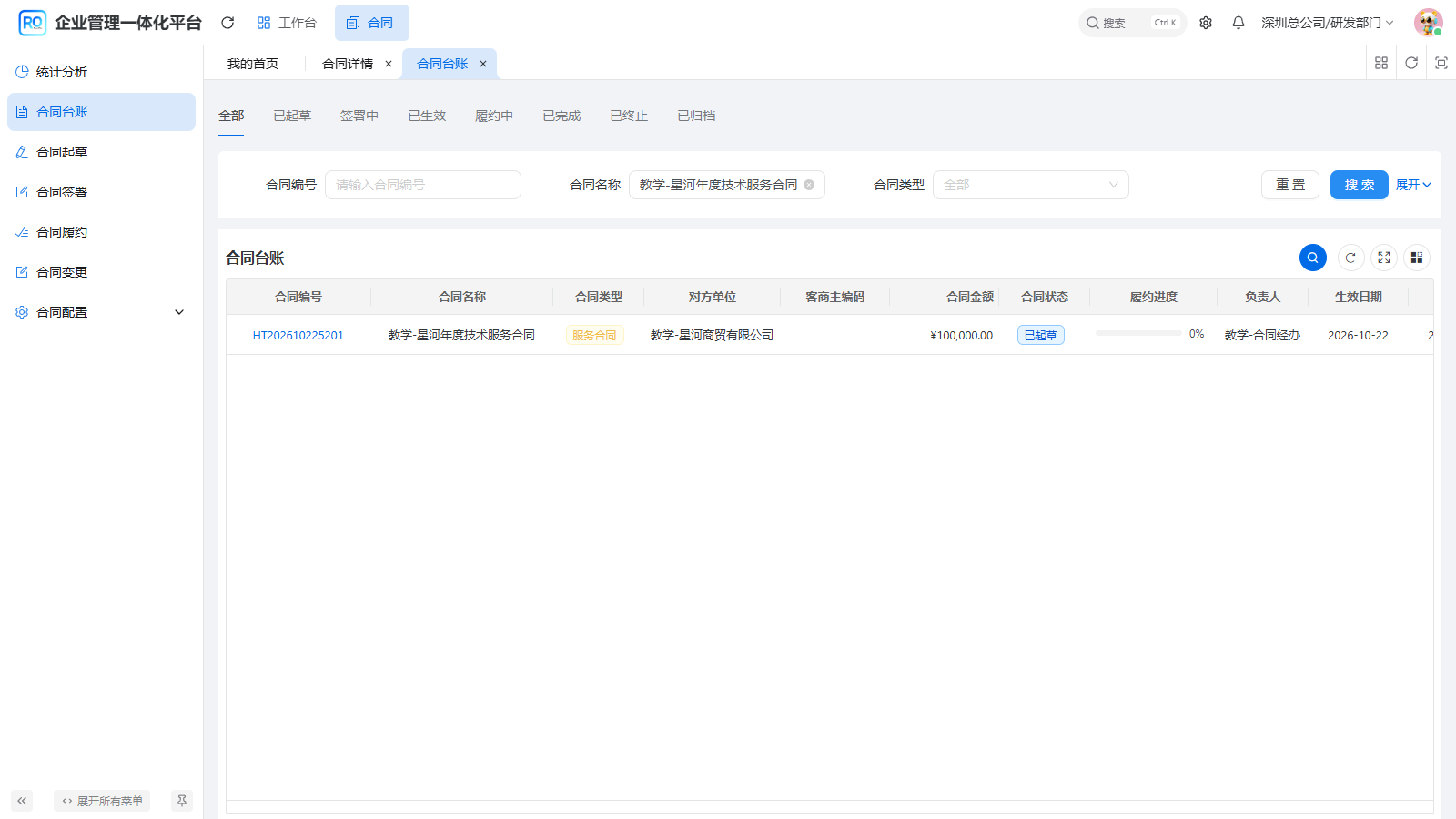Click the 重置 button
The height and width of the screenshot is (819, 1456).
(x=1290, y=185)
